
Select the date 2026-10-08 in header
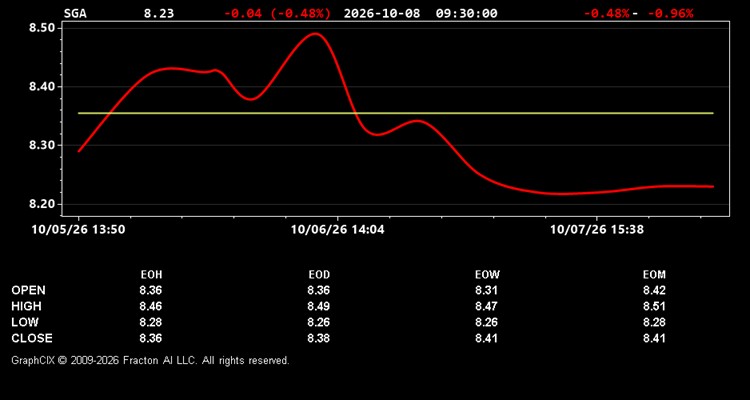click(x=382, y=13)
